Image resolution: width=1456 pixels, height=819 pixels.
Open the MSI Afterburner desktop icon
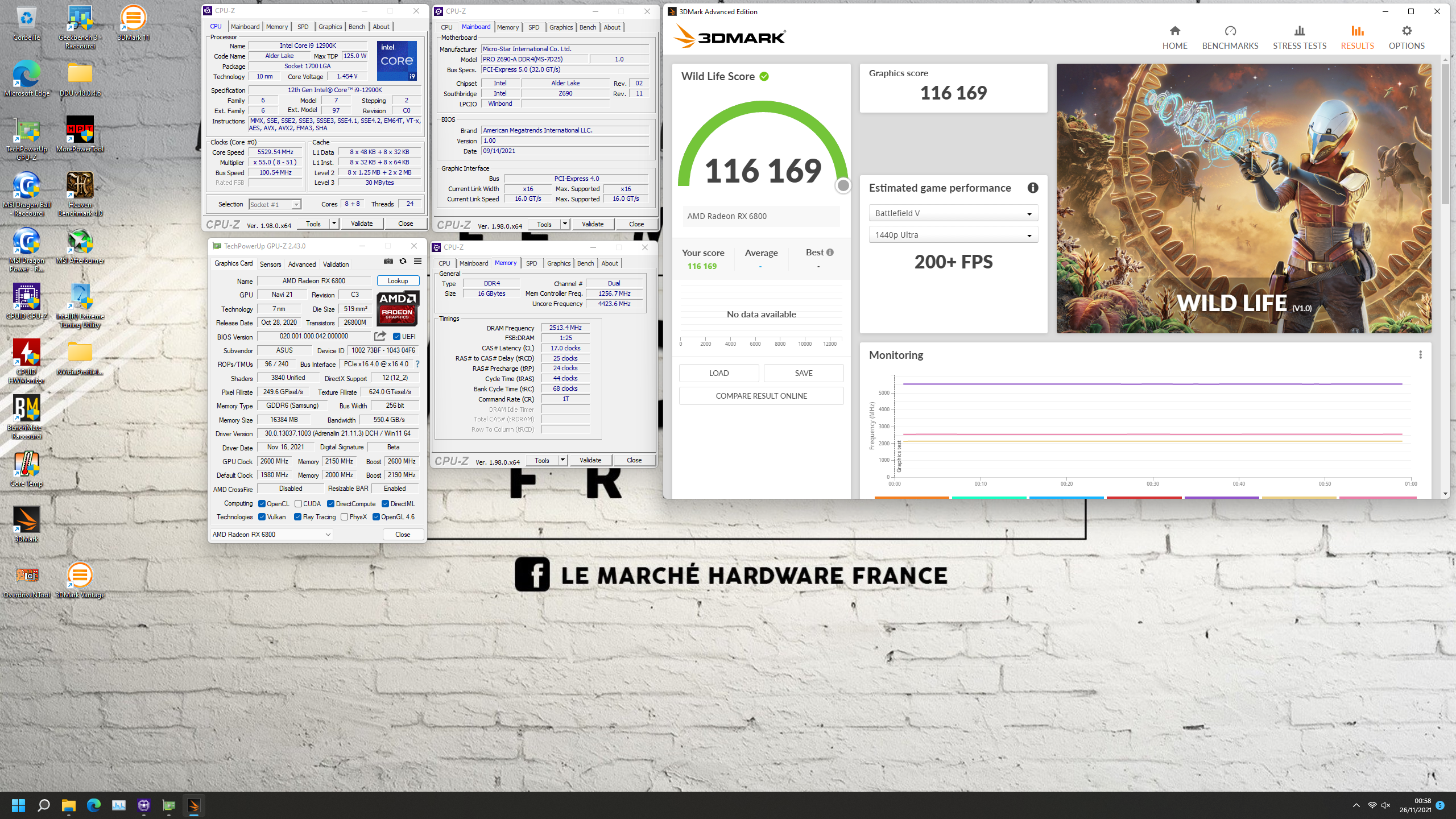tap(80, 247)
